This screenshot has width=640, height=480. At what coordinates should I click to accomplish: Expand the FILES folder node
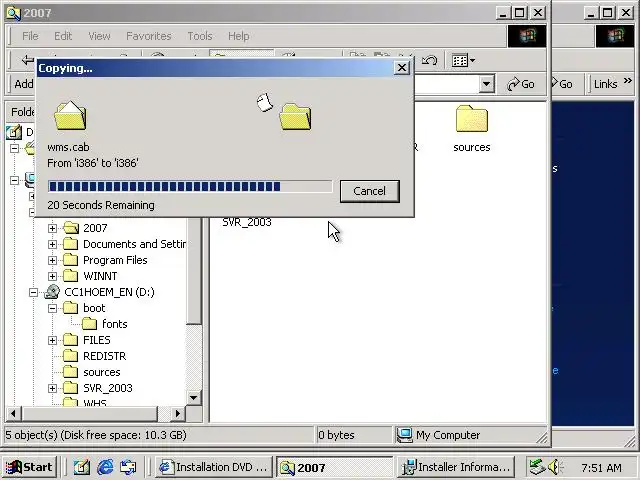pyautogui.click(x=52, y=340)
